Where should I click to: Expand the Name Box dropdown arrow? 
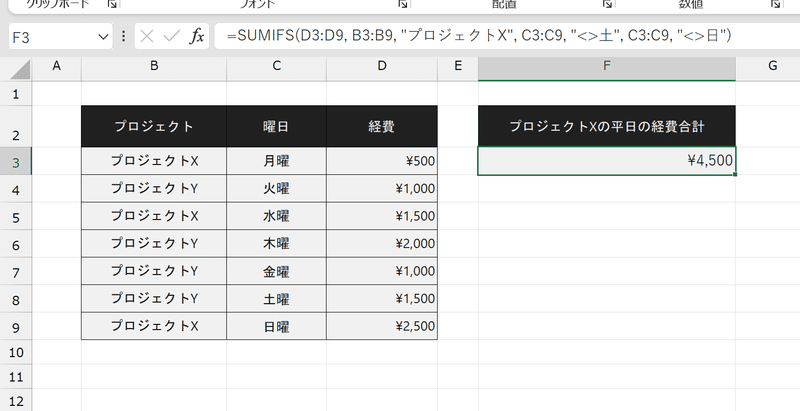(104, 36)
